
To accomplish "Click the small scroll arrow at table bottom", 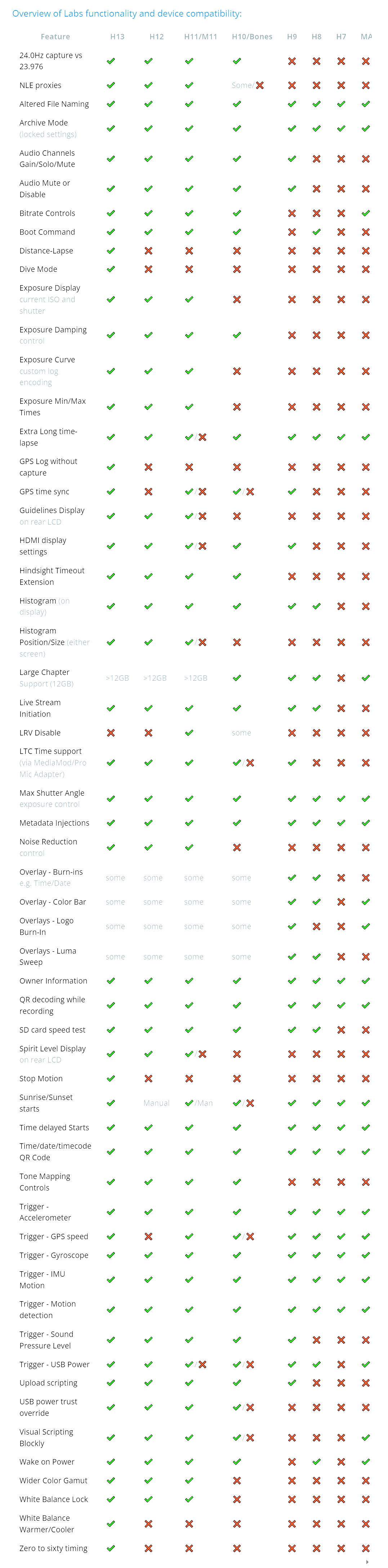I will coord(367,1561).
